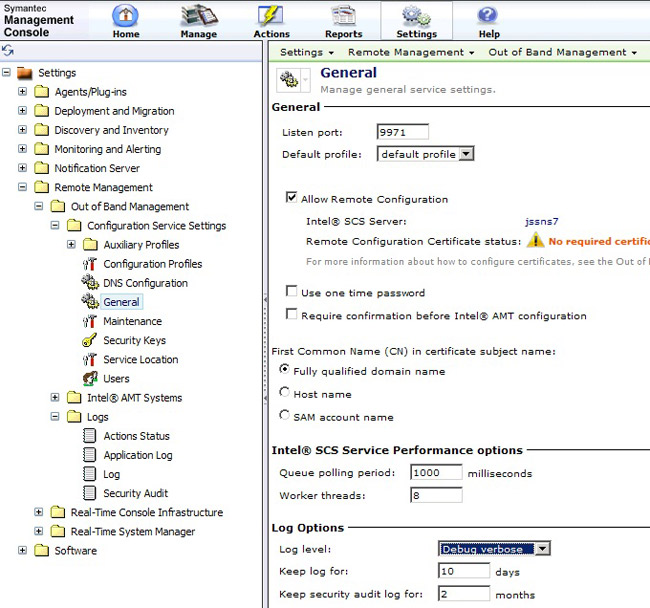
Task: Click the Software folder icon
Action: pos(41,550)
